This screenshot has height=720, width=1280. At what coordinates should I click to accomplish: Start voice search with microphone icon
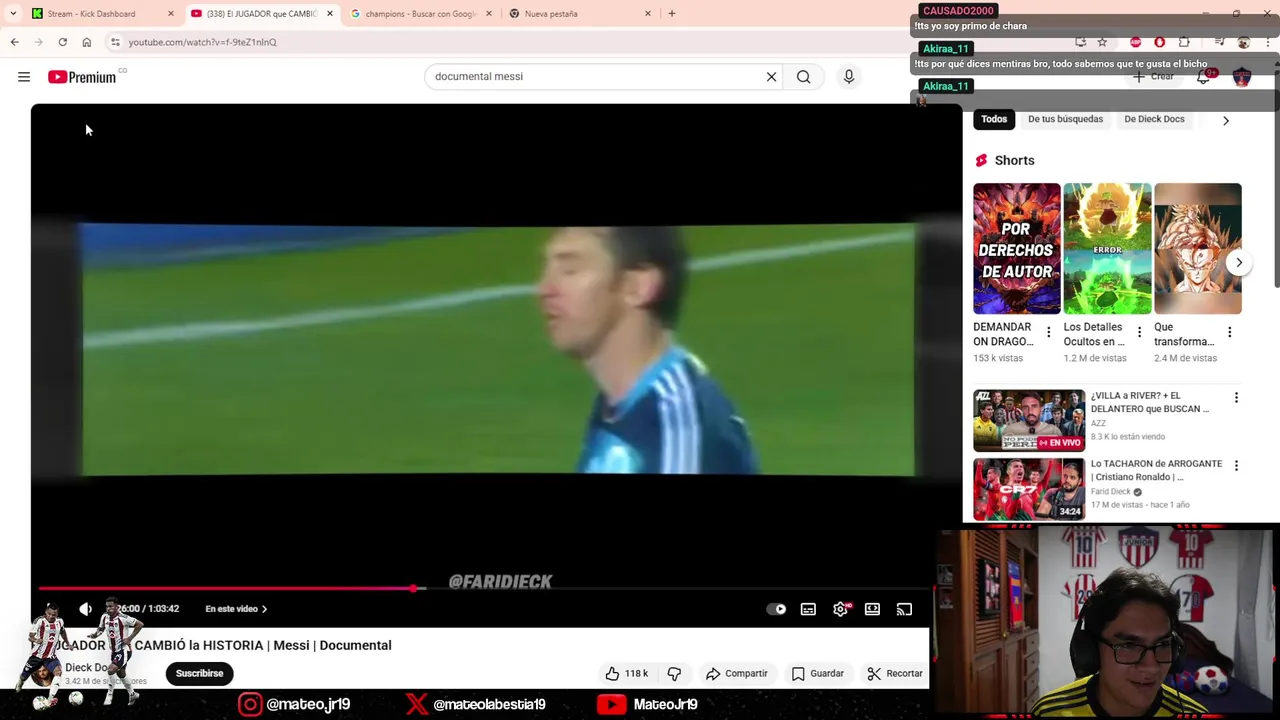[849, 77]
